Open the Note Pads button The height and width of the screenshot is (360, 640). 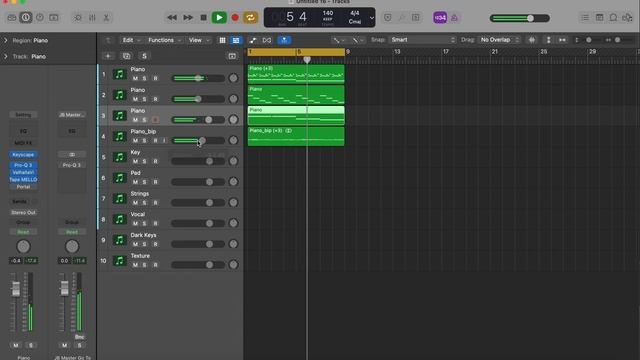pyautogui.click(x=599, y=18)
